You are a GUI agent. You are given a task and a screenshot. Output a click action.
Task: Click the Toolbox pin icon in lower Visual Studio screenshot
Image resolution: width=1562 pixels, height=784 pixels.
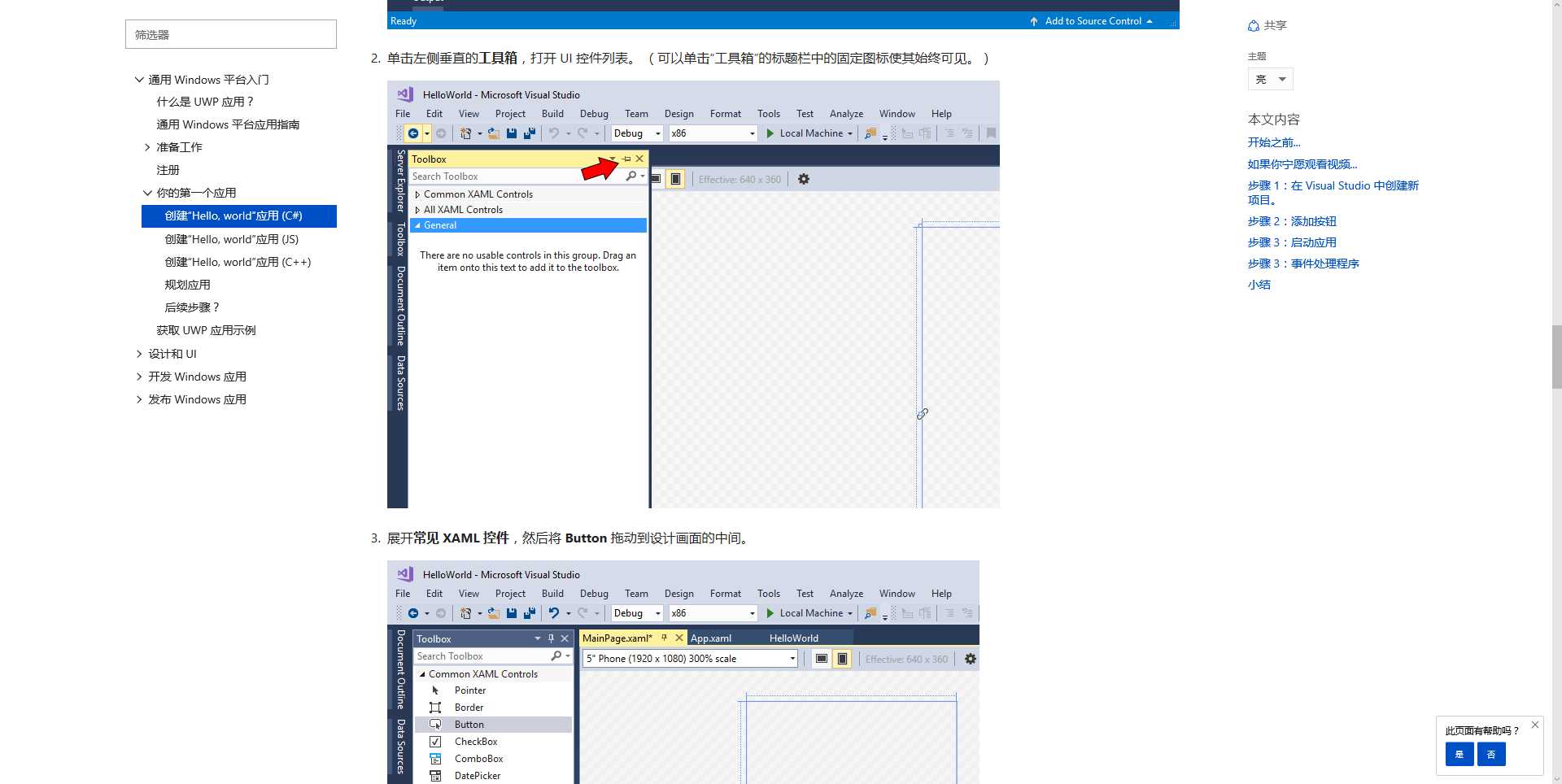(x=551, y=638)
